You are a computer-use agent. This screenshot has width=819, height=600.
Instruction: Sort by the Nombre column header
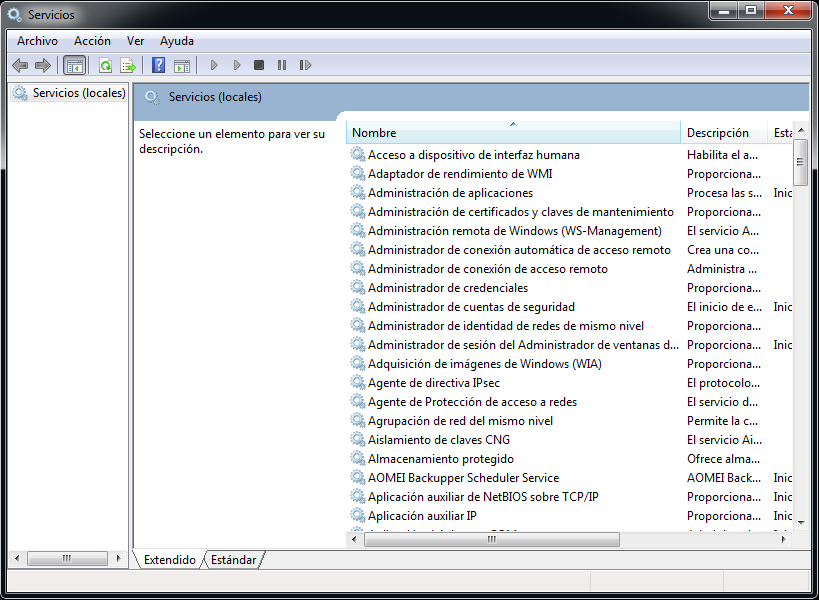(513, 133)
